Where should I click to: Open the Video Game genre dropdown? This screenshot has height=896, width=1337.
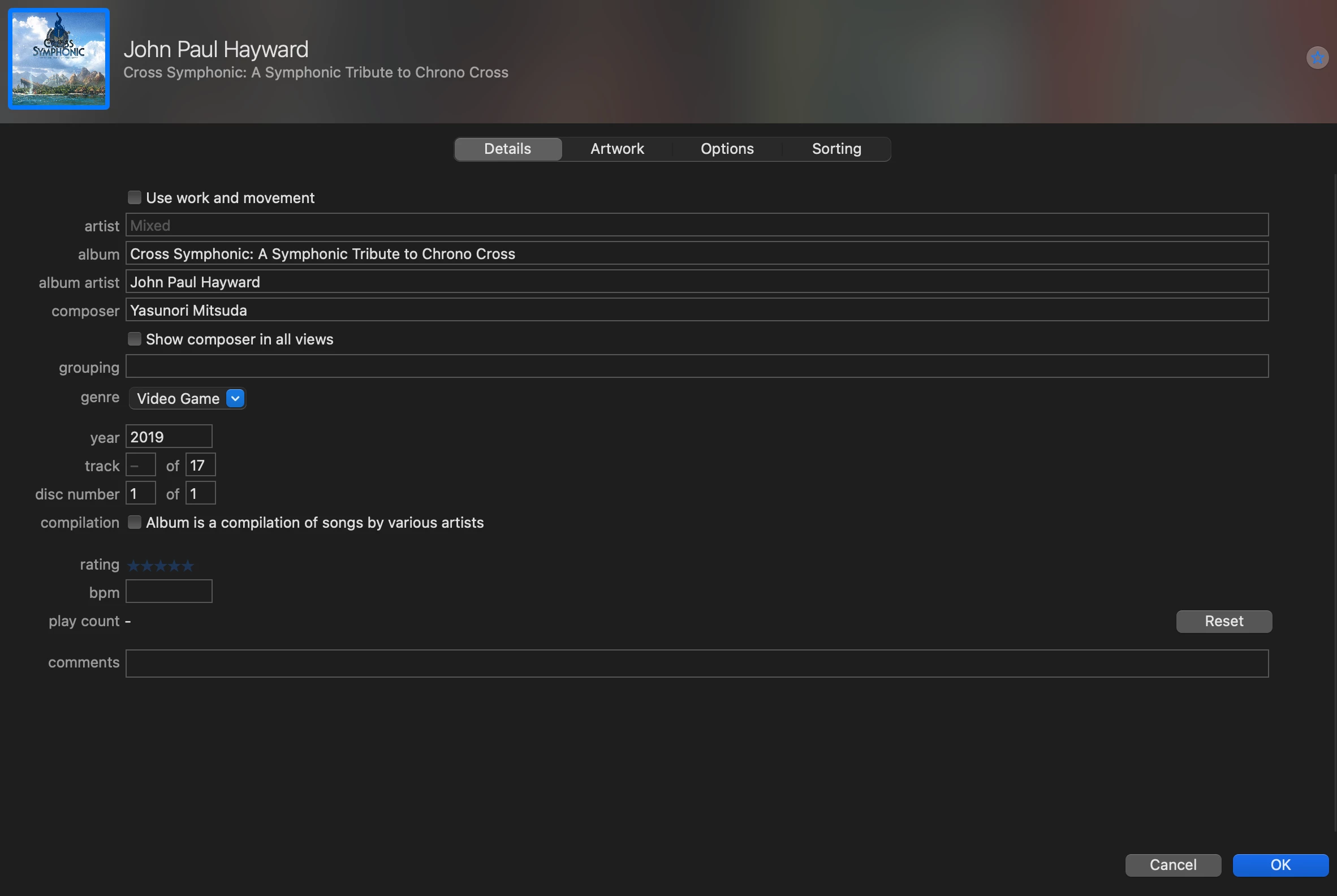[x=235, y=398]
